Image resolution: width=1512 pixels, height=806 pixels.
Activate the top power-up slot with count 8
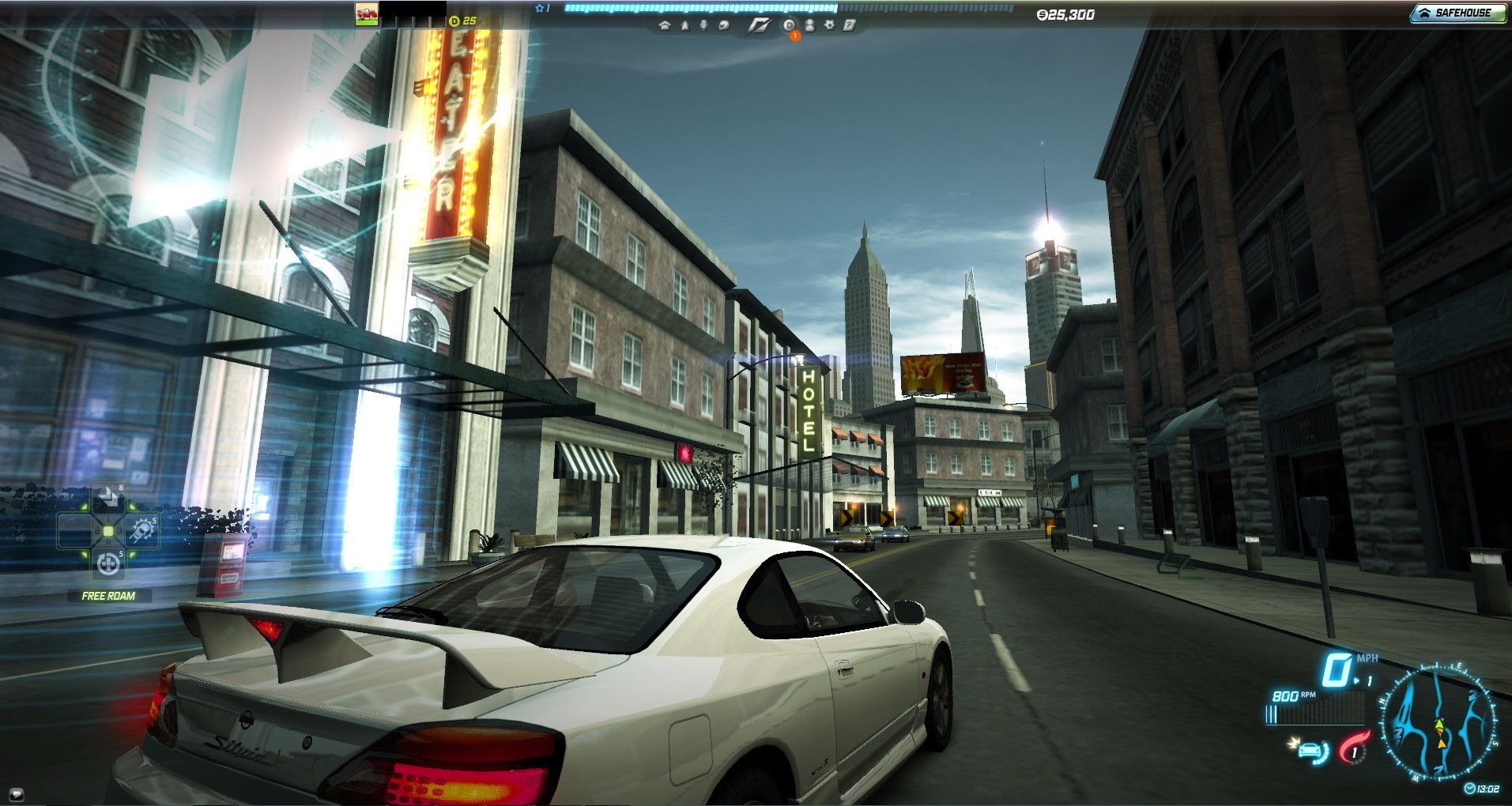107,496
